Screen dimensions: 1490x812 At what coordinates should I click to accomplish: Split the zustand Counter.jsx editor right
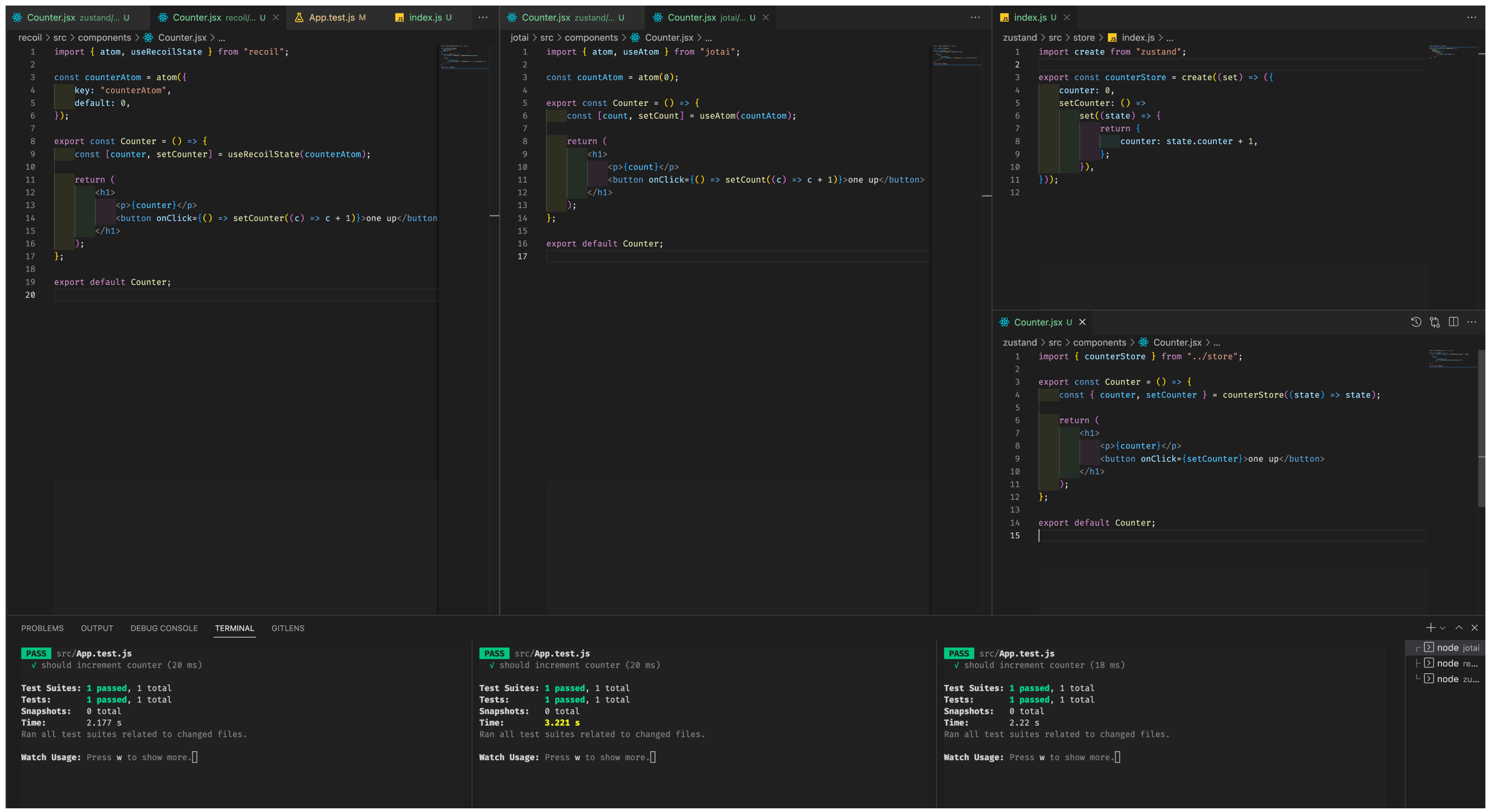tap(1453, 322)
